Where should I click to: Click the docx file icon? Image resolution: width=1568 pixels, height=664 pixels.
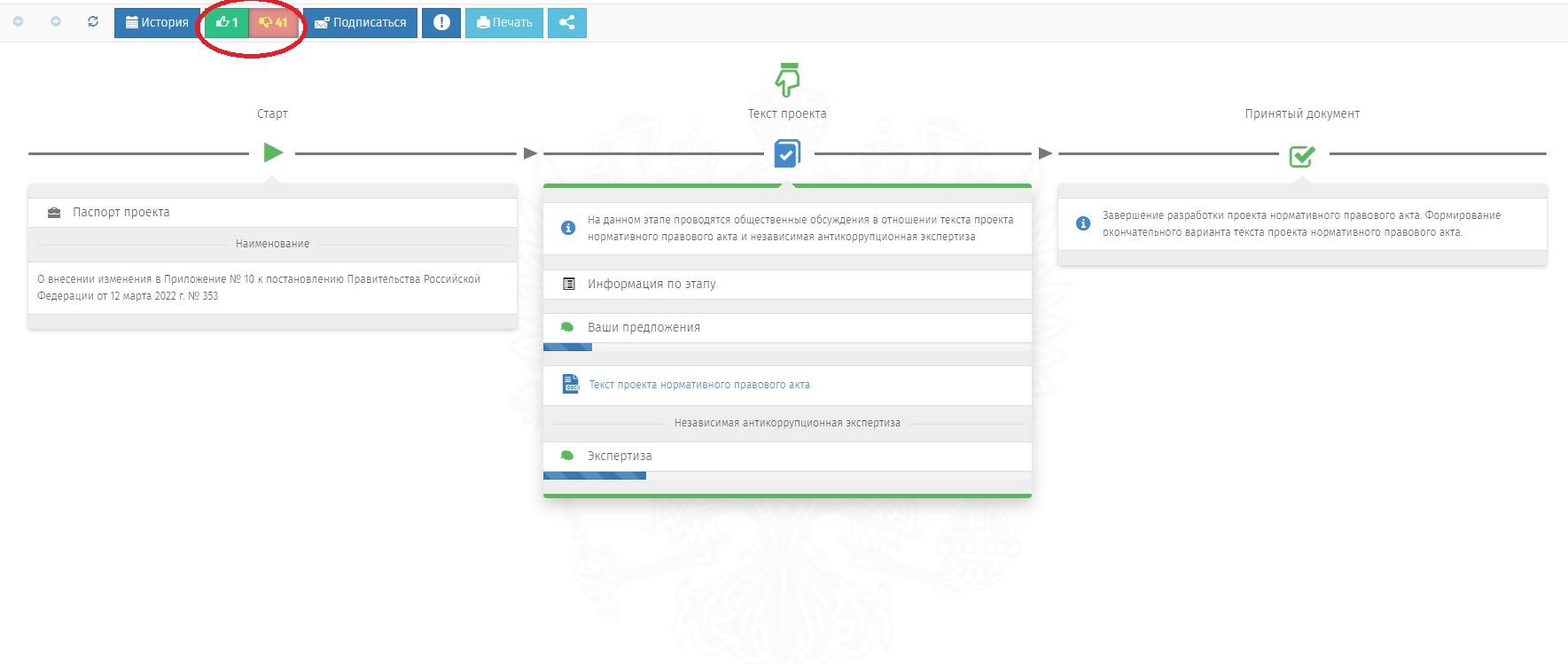tap(571, 384)
